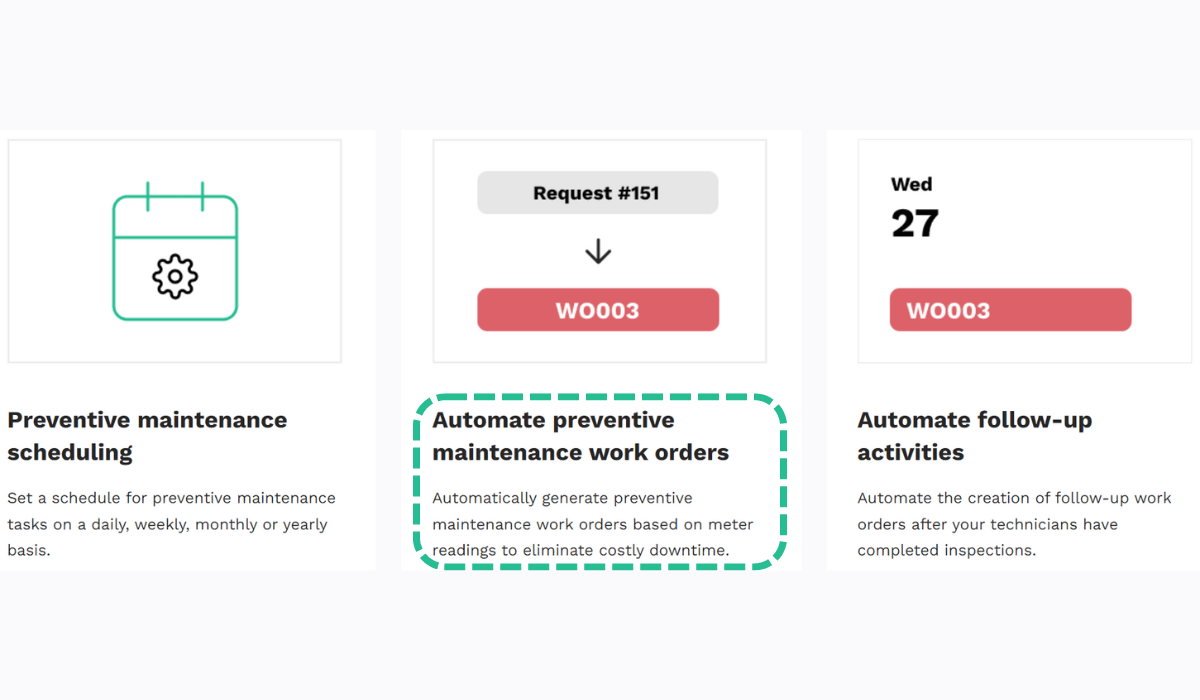
Task: Open 'Automate follow-up activities' heading
Action: click(974, 436)
